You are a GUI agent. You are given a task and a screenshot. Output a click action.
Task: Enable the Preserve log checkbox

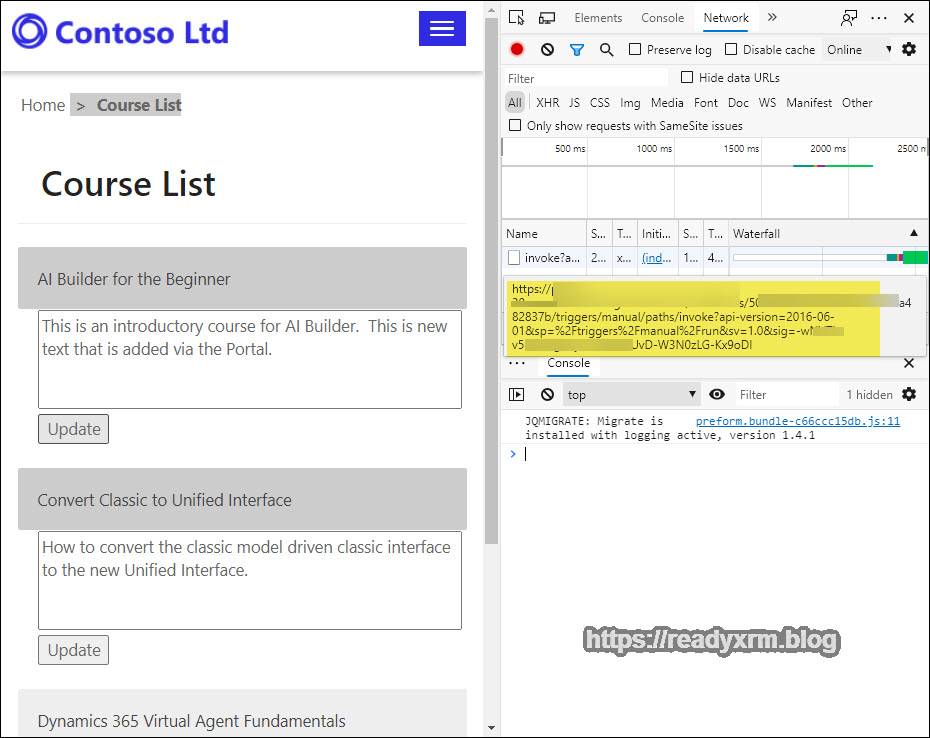[635, 50]
